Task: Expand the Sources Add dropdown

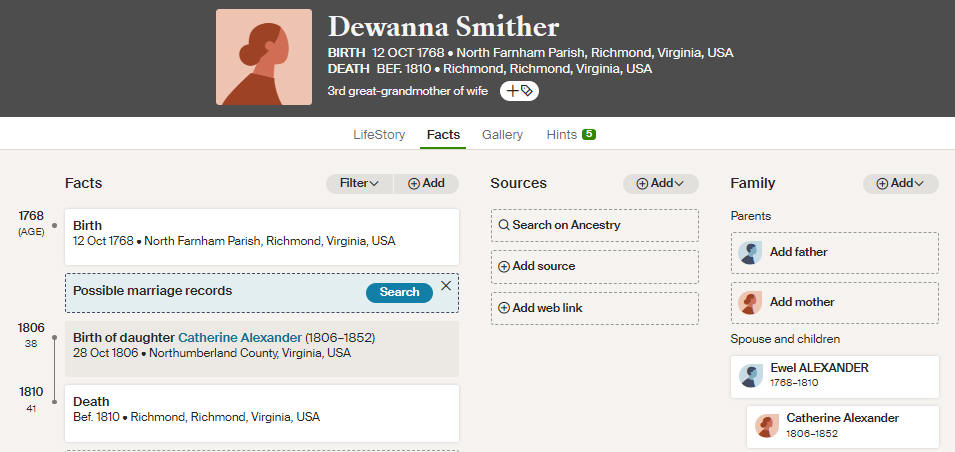Action: click(x=660, y=183)
